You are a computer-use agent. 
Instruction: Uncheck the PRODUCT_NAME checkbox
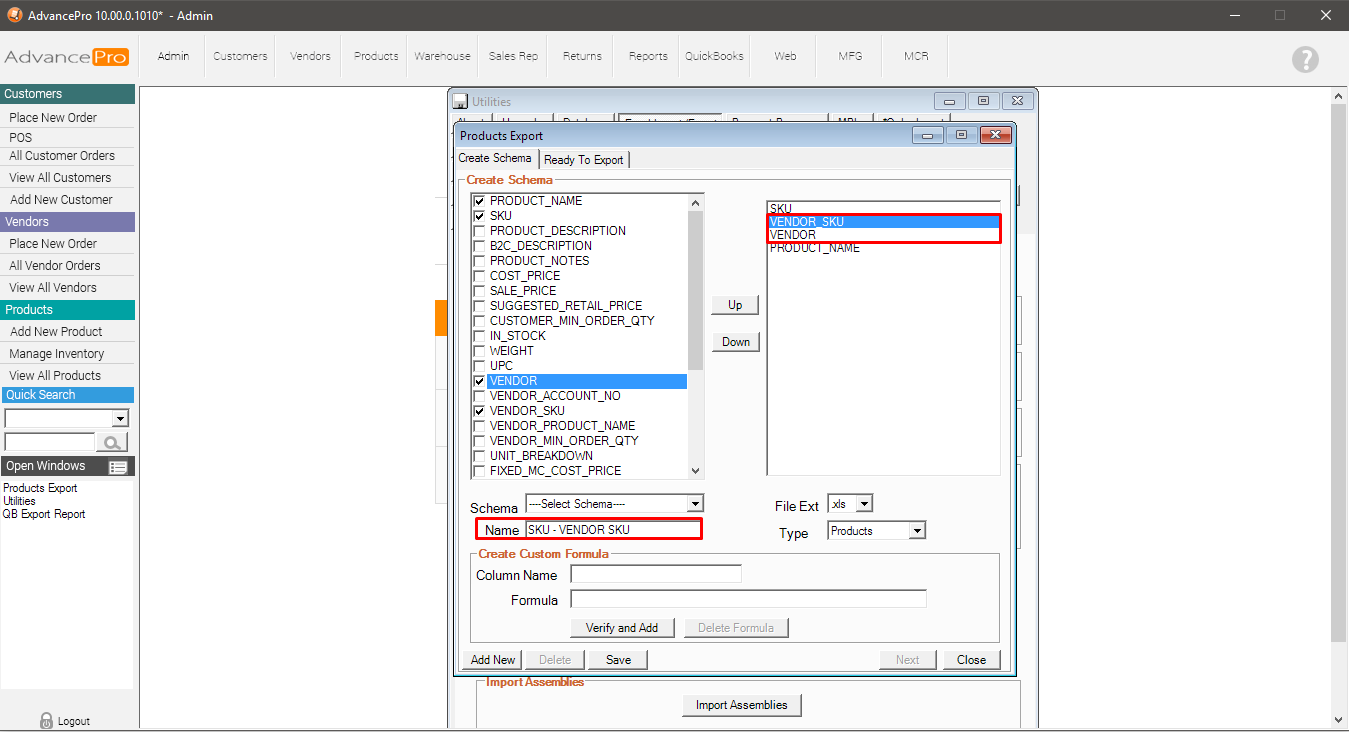479,201
